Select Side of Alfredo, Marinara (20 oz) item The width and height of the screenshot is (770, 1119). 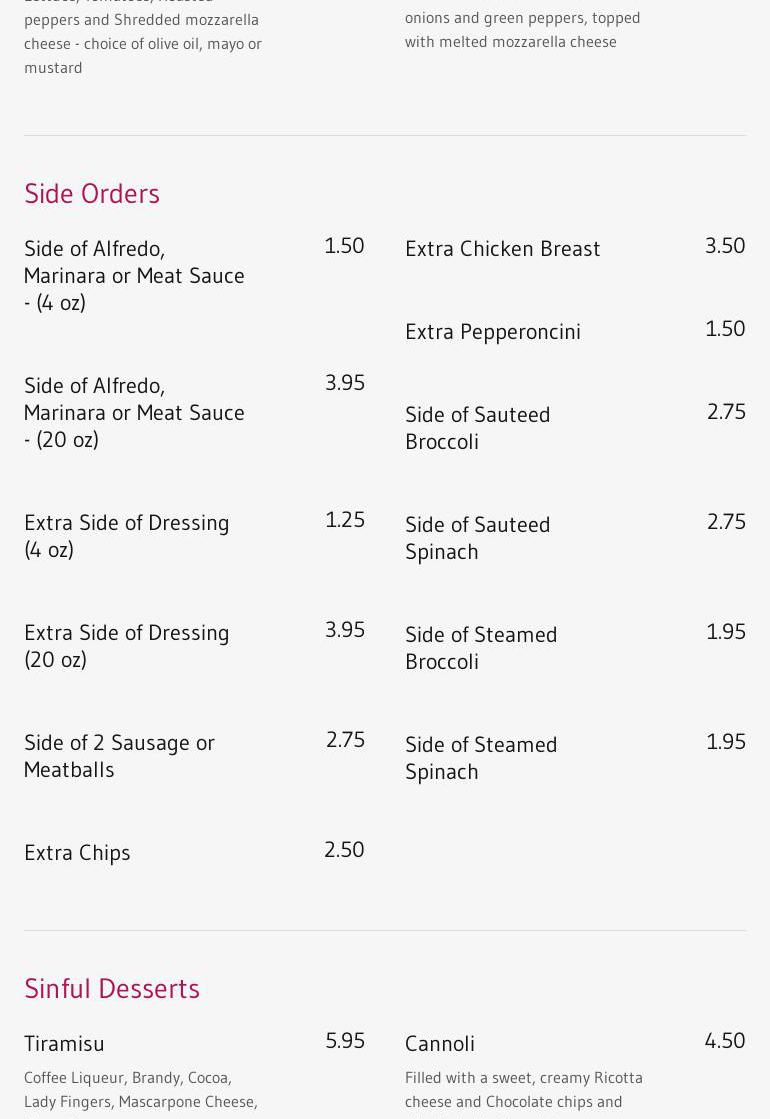tap(134, 412)
